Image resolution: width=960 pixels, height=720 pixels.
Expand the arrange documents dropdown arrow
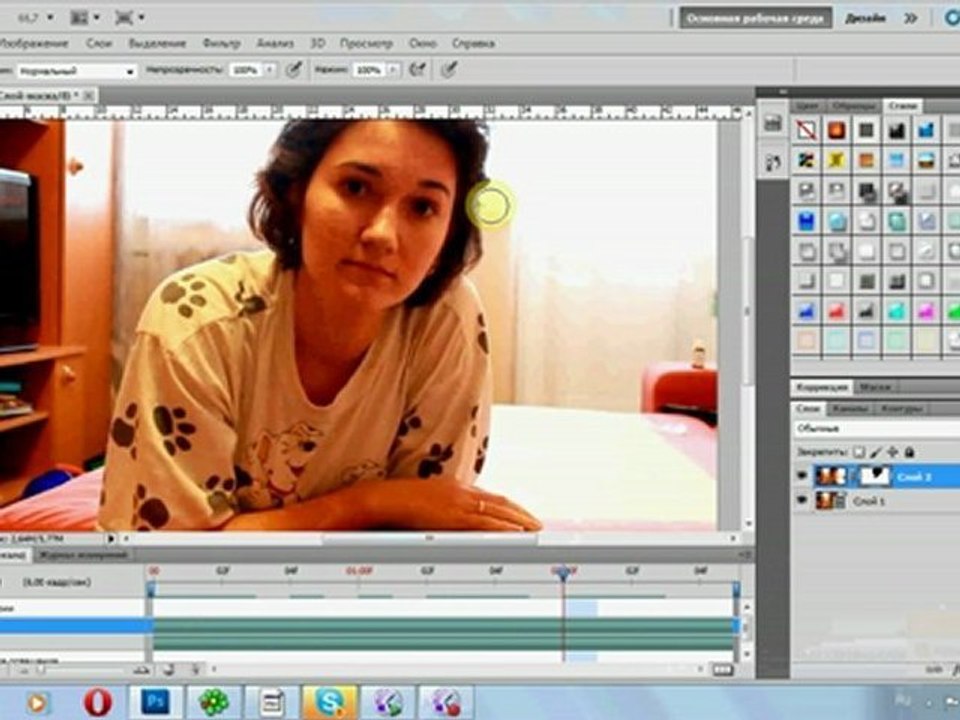coord(97,18)
